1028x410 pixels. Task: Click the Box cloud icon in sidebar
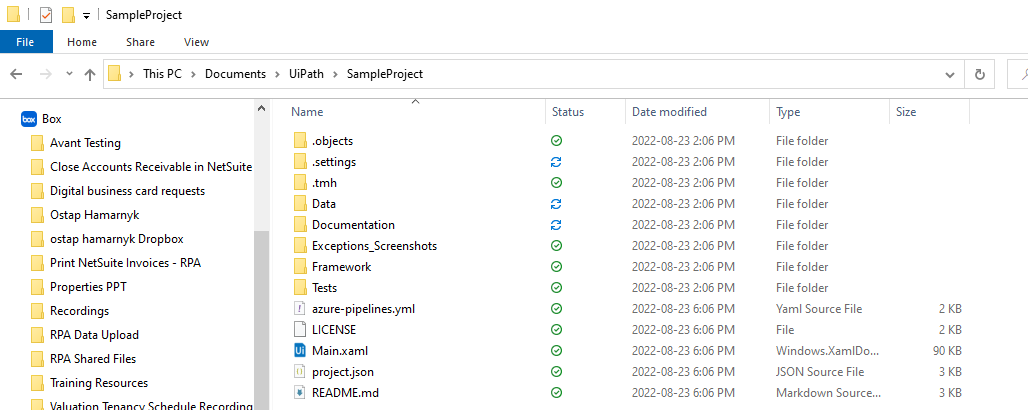pos(28,119)
